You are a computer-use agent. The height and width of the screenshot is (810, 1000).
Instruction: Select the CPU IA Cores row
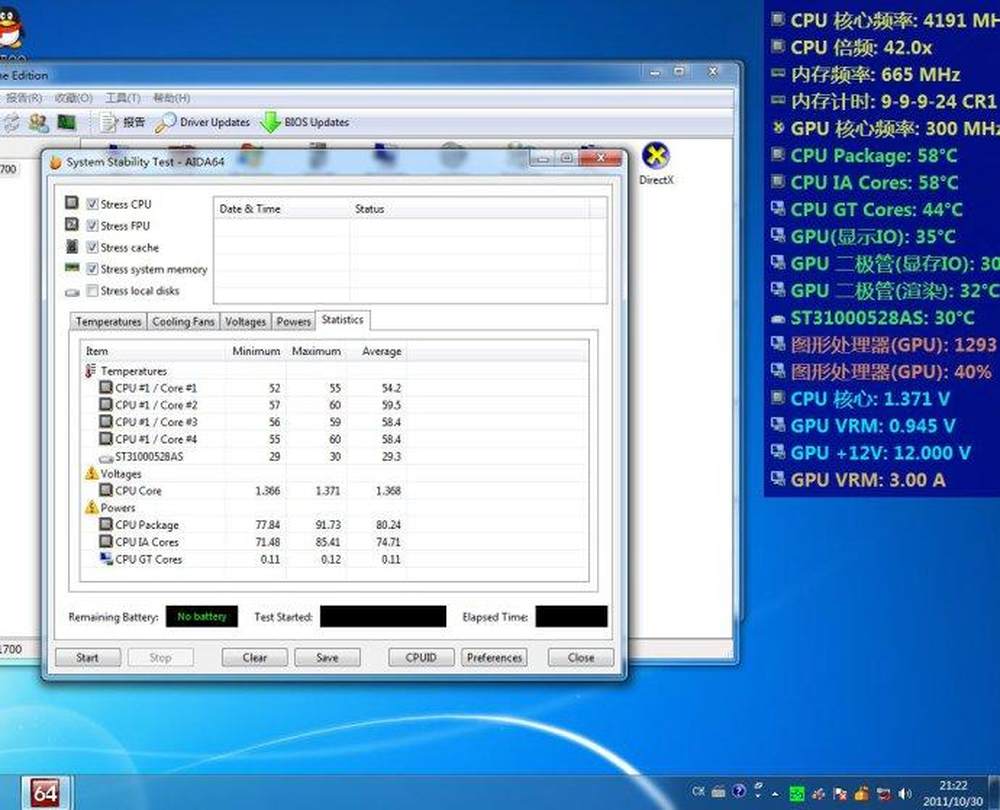click(x=334, y=542)
